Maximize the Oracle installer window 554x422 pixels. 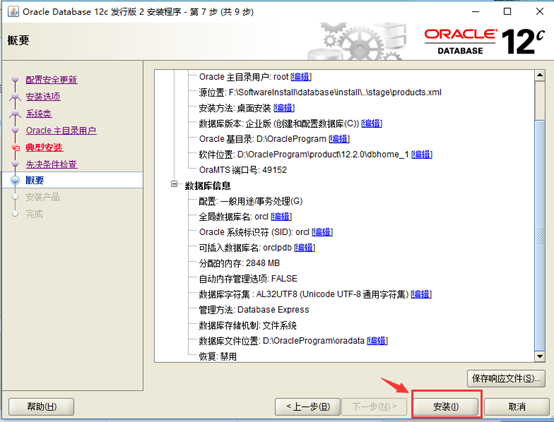pos(507,12)
